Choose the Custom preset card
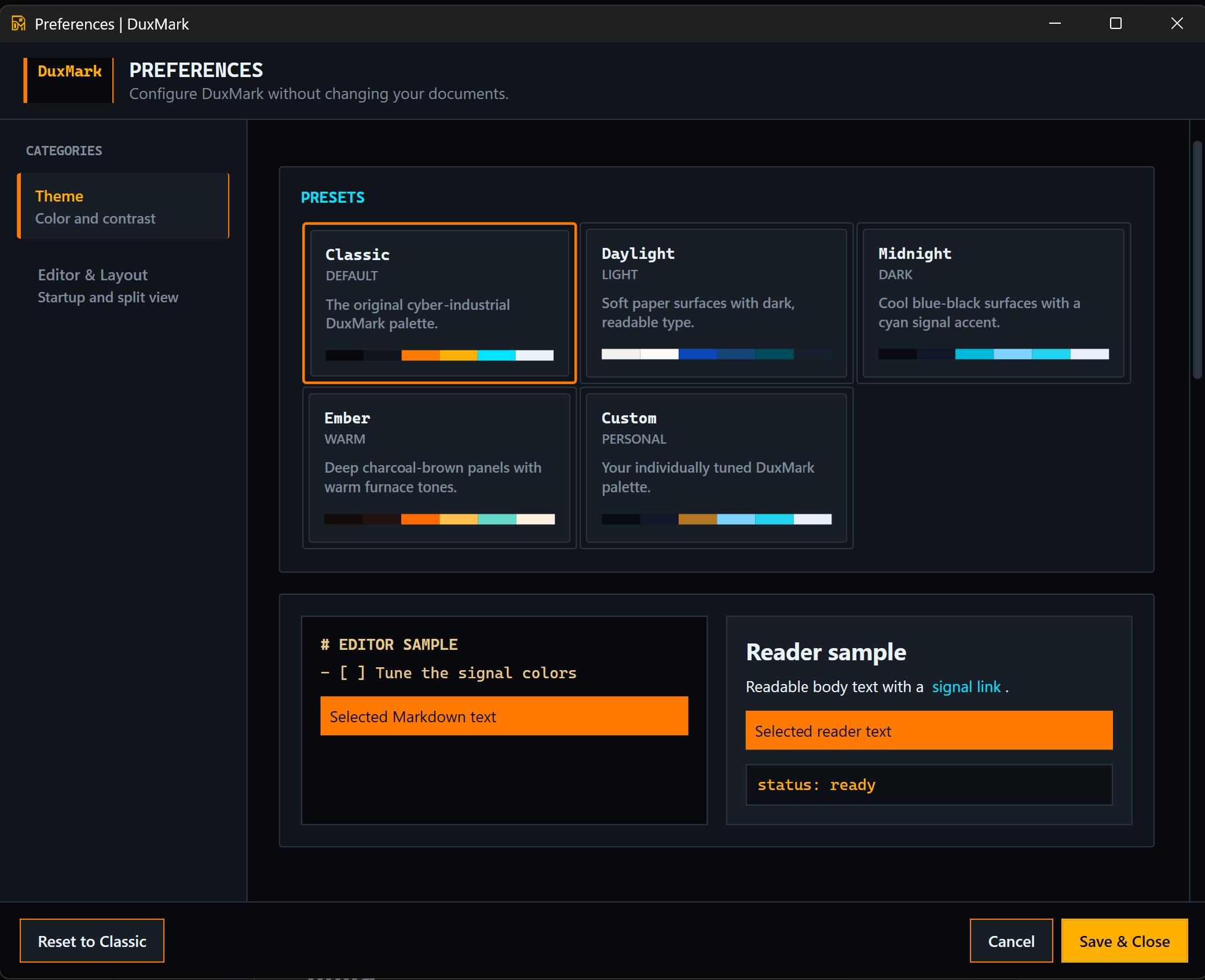The height and width of the screenshot is (980, 1205). 716,468
